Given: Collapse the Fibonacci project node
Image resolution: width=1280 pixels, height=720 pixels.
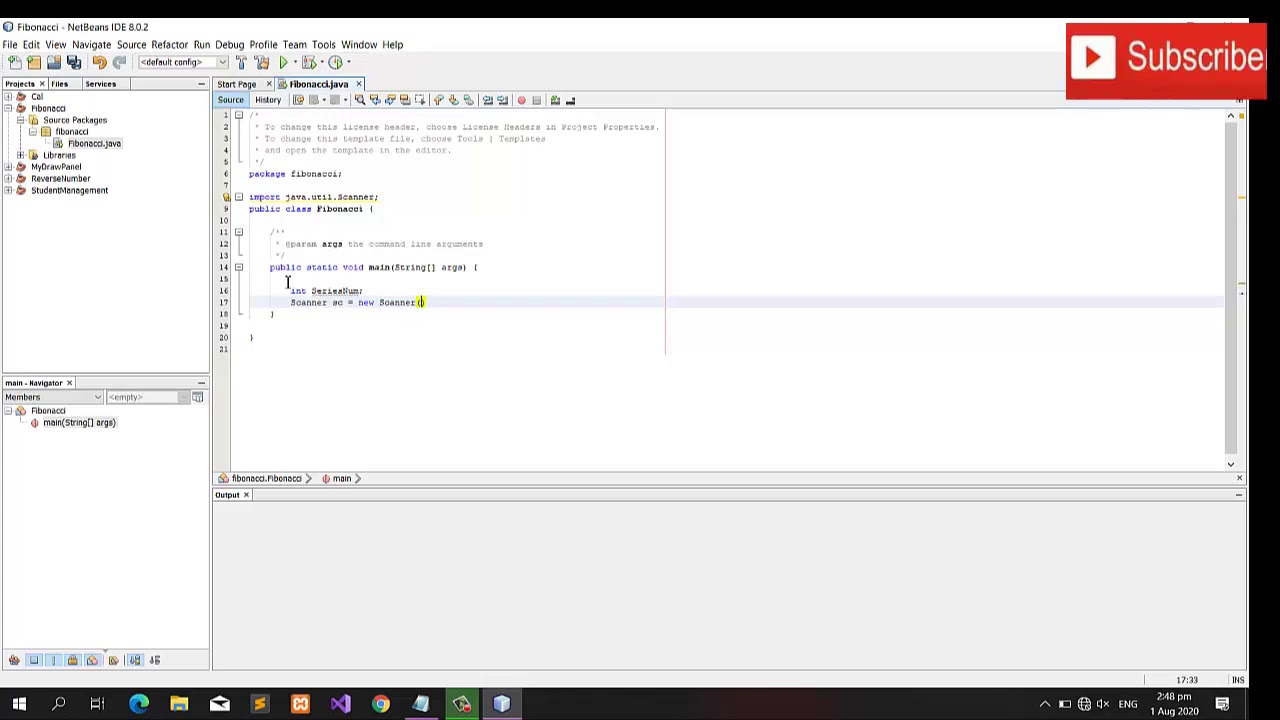Looking at the screenshot, I should (x=8, y=108).
